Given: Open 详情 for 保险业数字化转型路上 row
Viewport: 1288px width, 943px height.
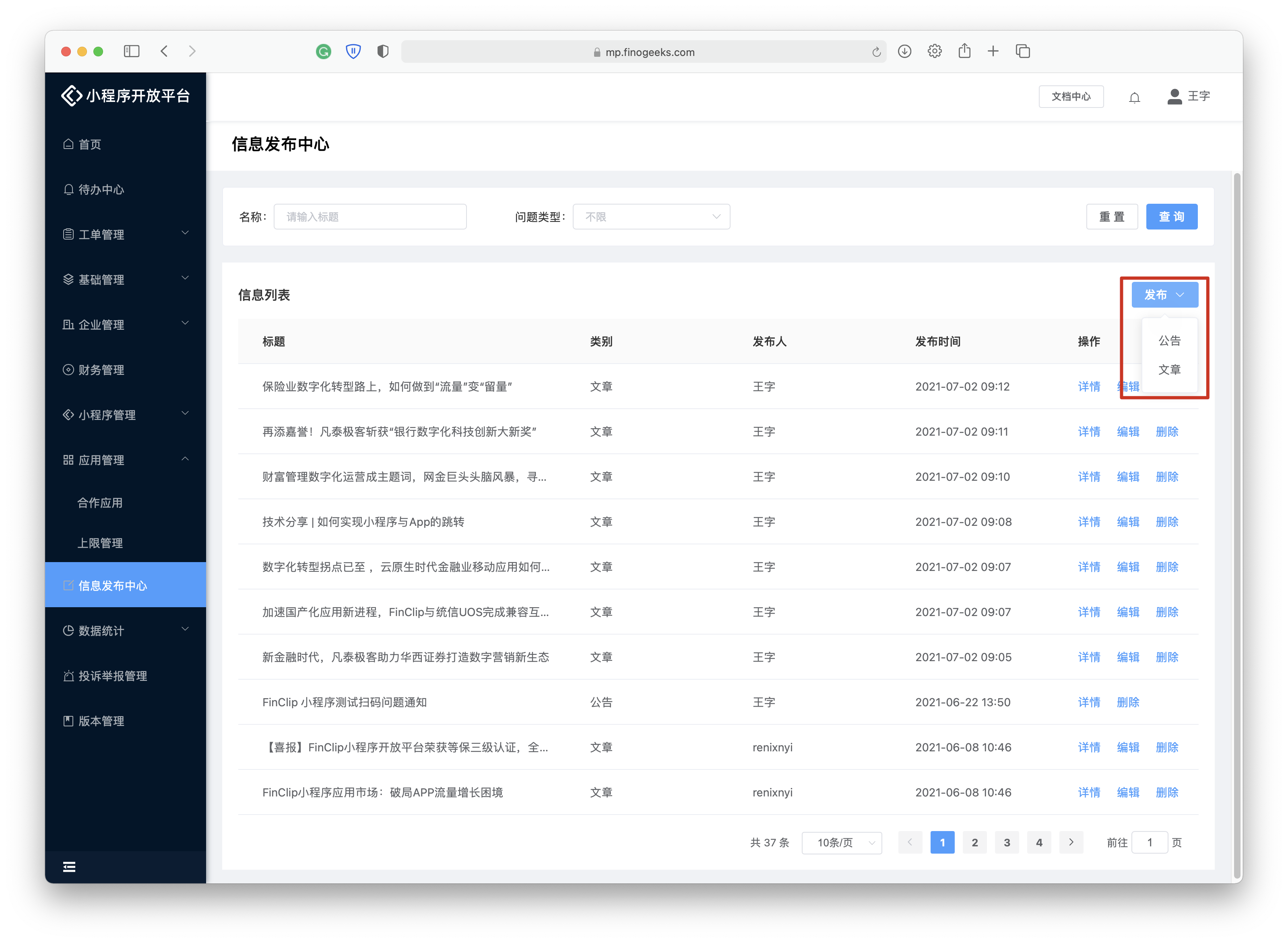Looking at the screenshot, I should point(1089,387).
